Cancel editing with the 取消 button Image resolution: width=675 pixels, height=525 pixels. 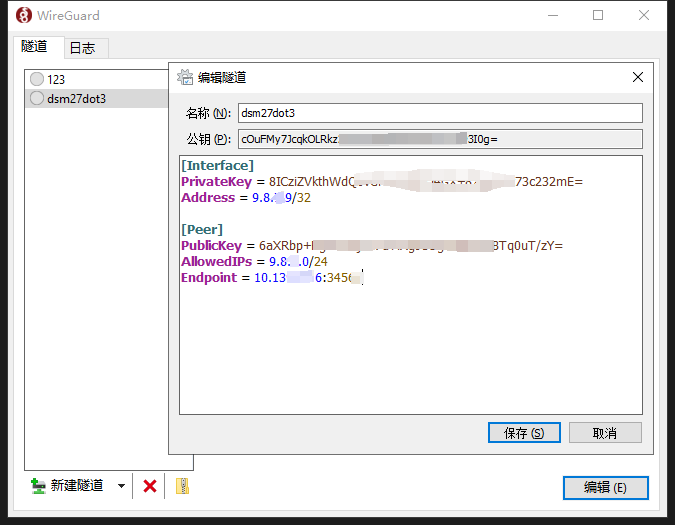click(x=605, y=432)
